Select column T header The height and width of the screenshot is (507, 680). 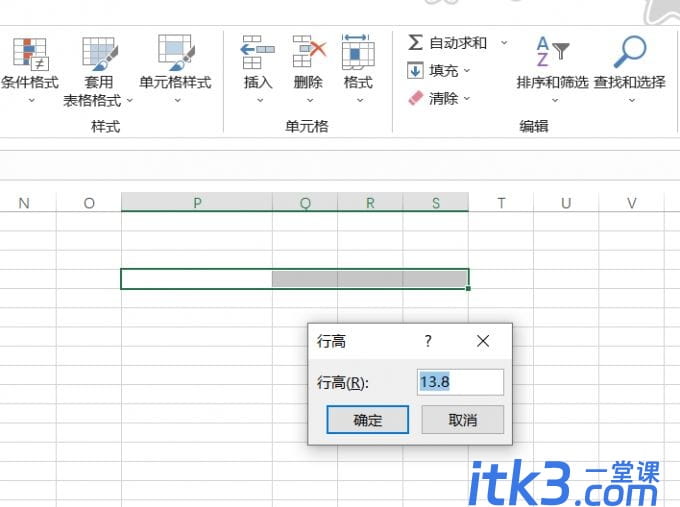(x=501, y=202)
